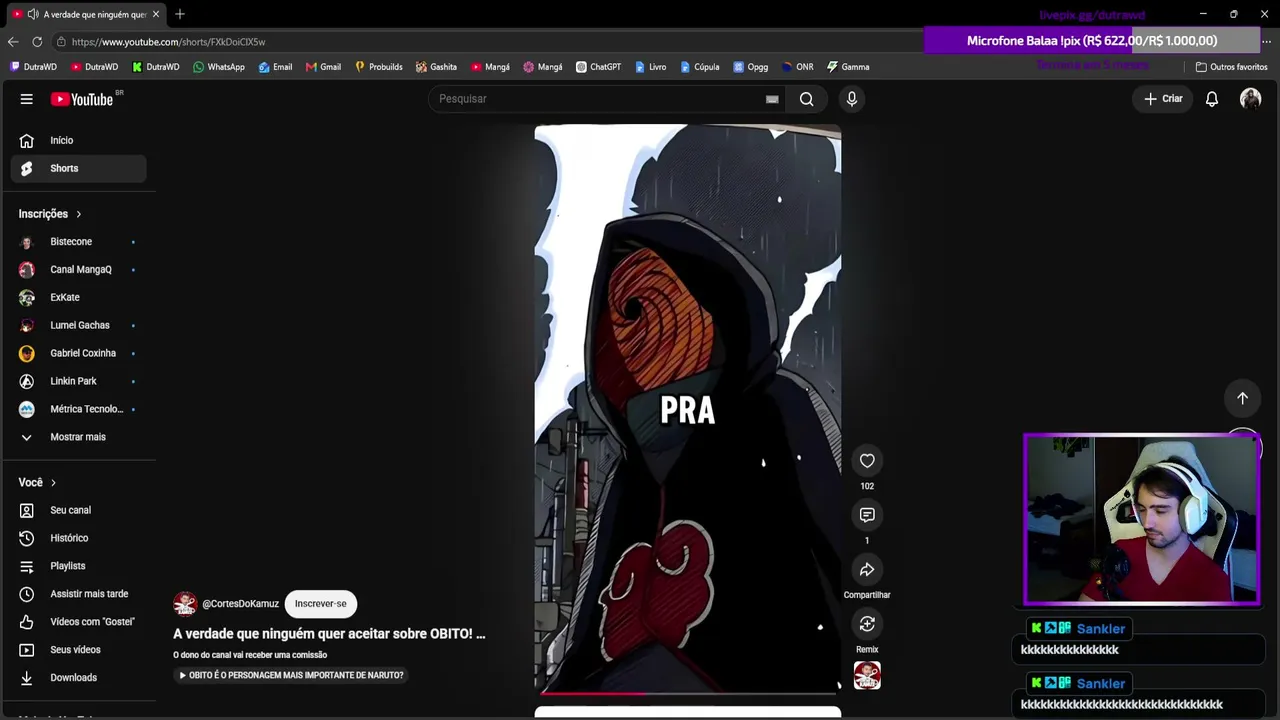Expand subscriptions with Mostrar mais

[x=78, y=437]
